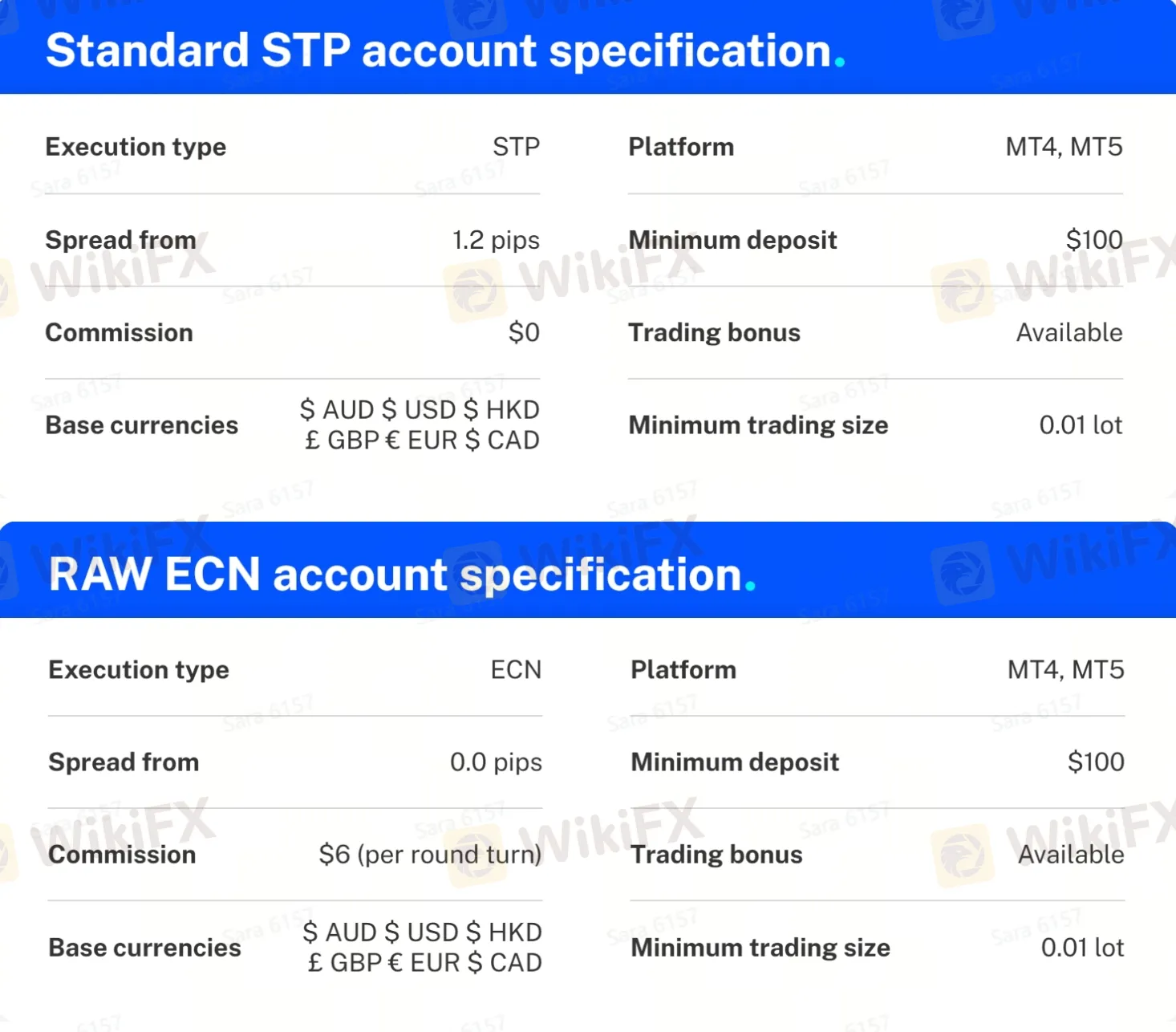Click the 1.2 pips spread value
The image size is (1176, 1032).
click(496, 240)
